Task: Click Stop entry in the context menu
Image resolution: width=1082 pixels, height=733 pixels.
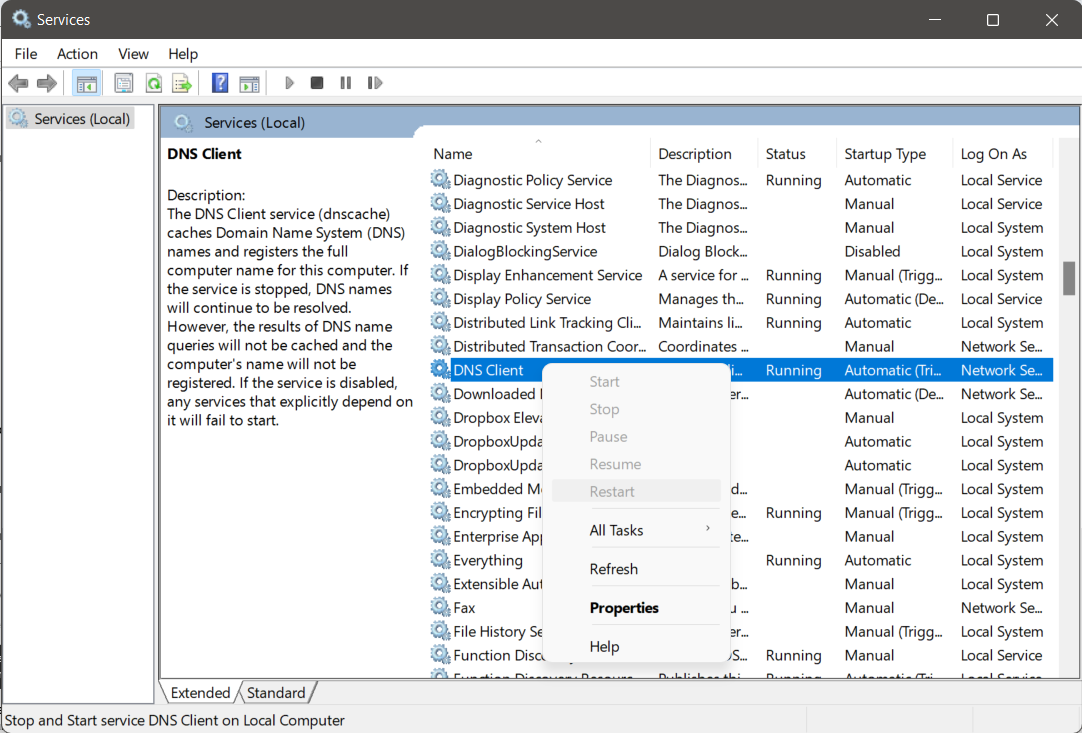Action: pyautogui.click(x=636, y=409)
